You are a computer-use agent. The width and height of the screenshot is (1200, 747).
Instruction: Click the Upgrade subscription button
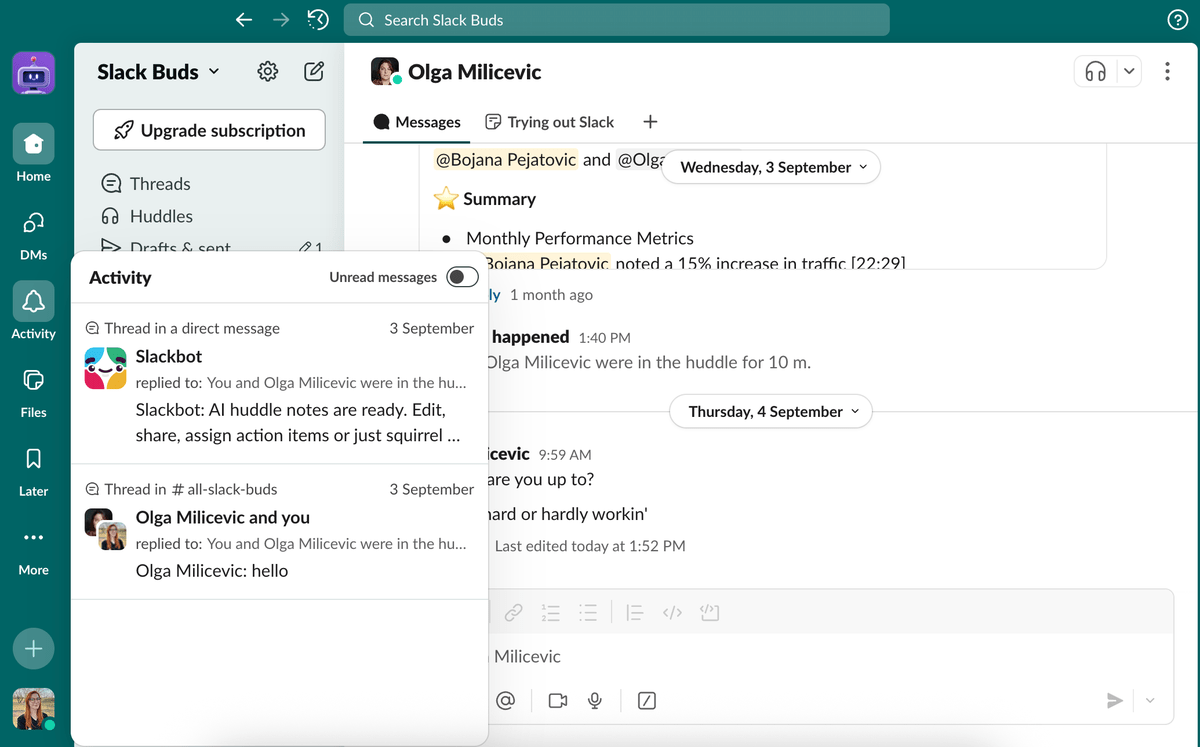coord(209,130)
